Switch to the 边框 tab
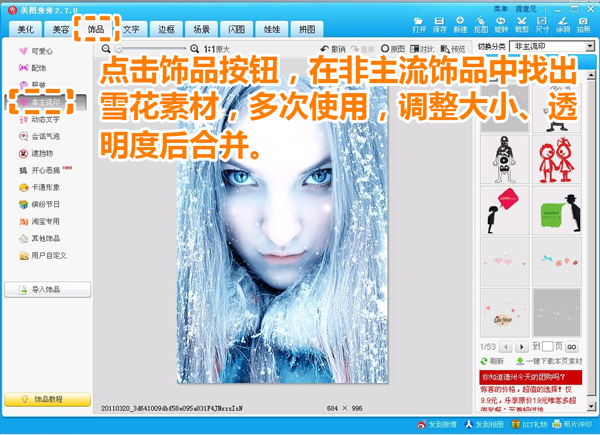600x435 pixels. (x=166, y=29)
